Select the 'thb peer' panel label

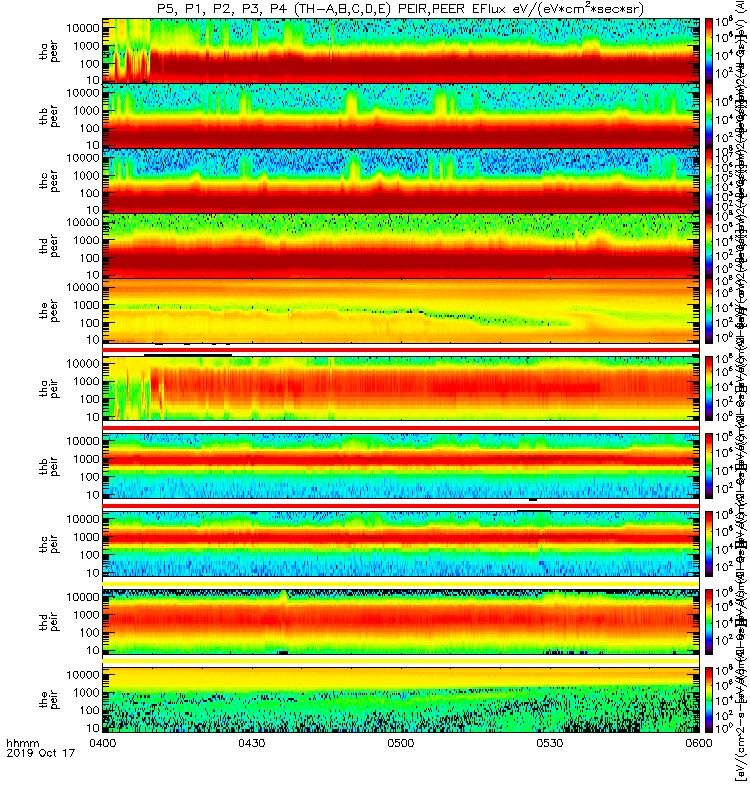(49, 117)
